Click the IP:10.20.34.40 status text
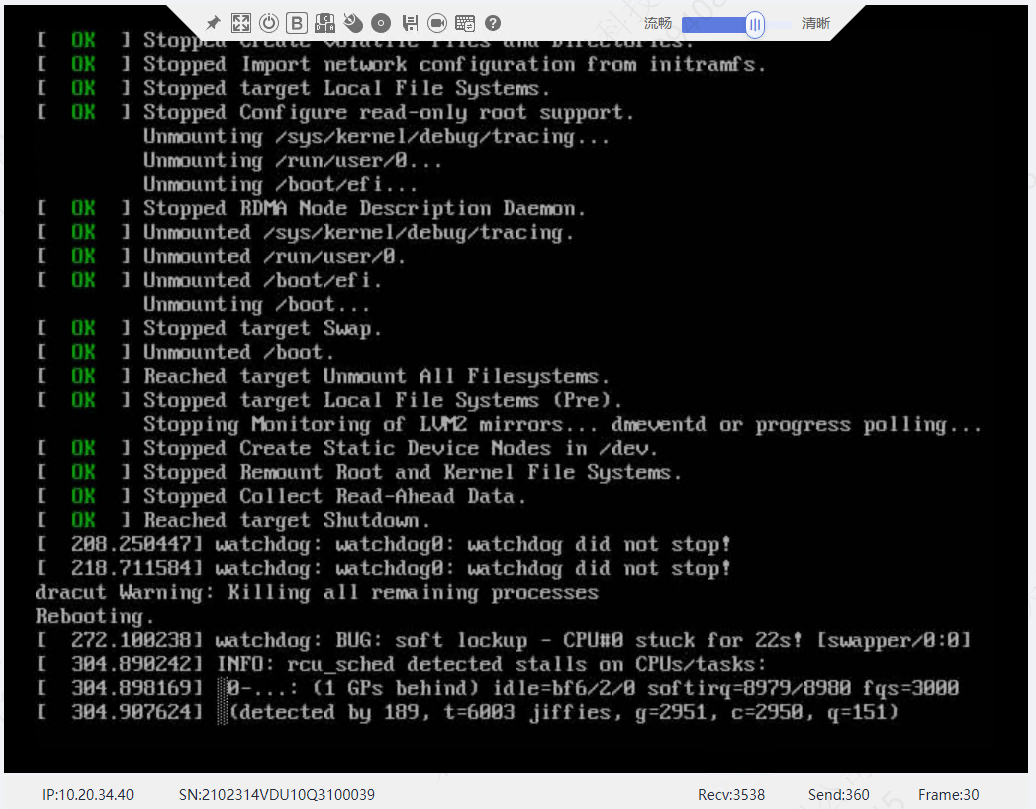1036x809 pixels. [88, 794]
